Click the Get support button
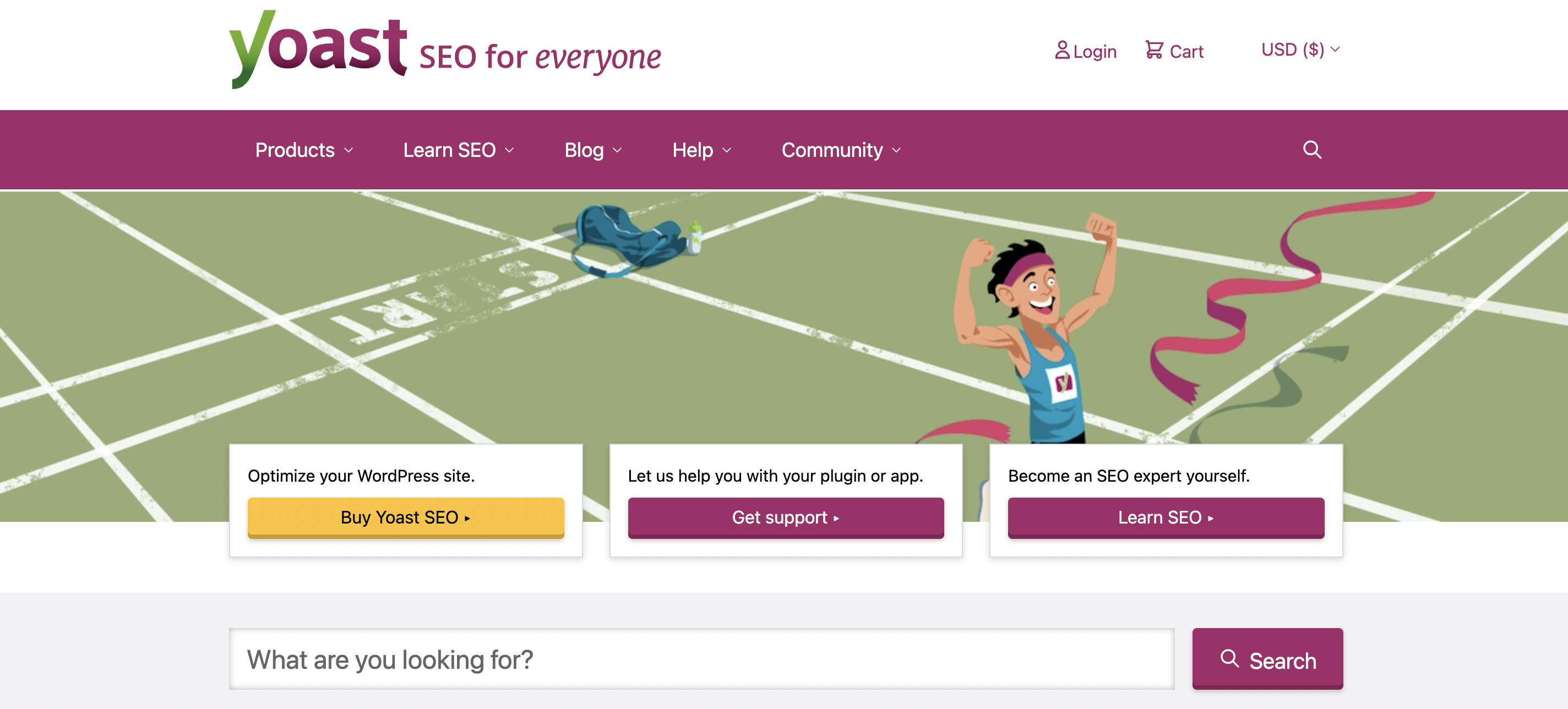 click(x=786, y=517)
